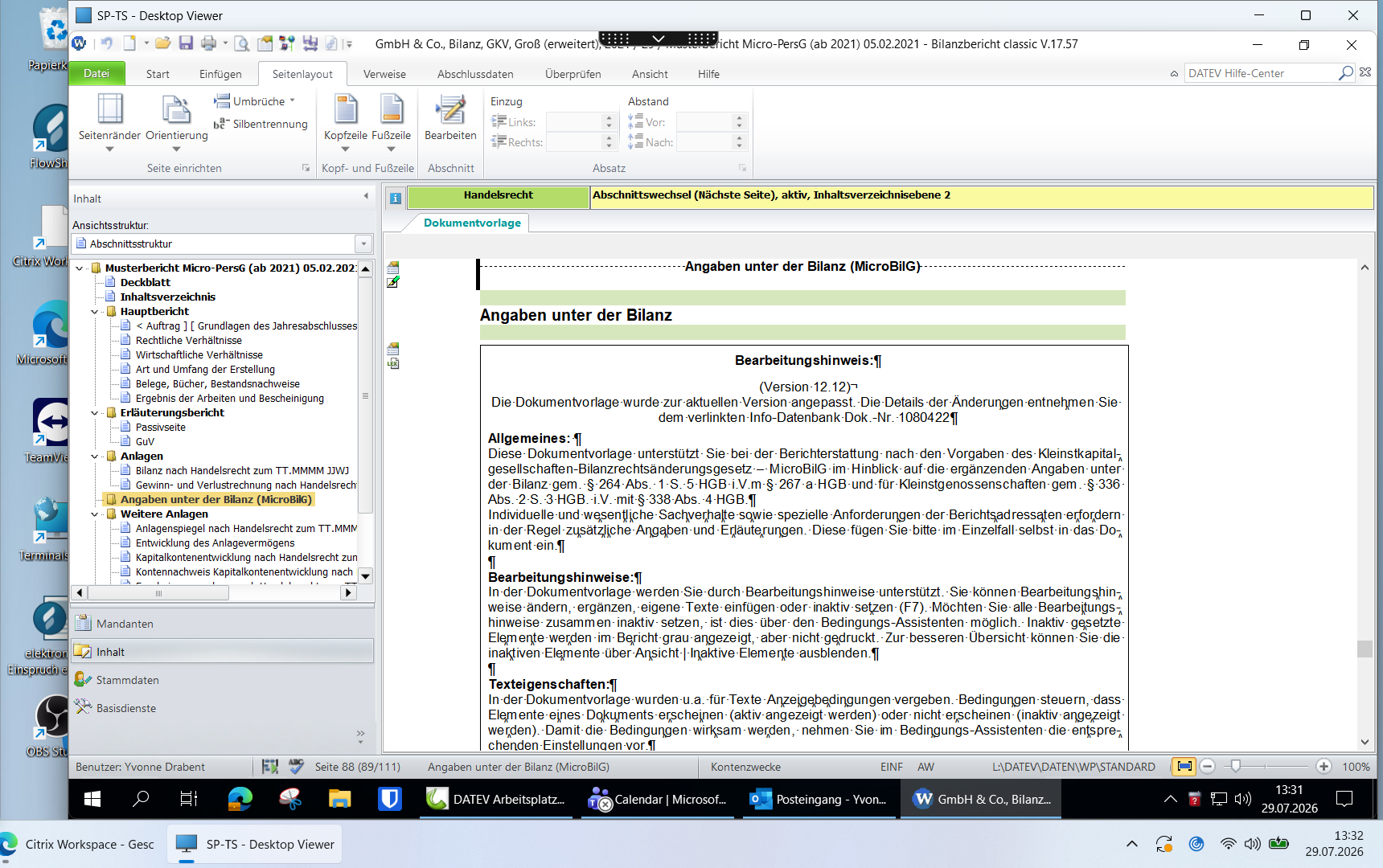The width and height of the screenshot is (1383, 868).
Task: Click the open folder icon in quick access toolbar
Action: coord(163,43)
